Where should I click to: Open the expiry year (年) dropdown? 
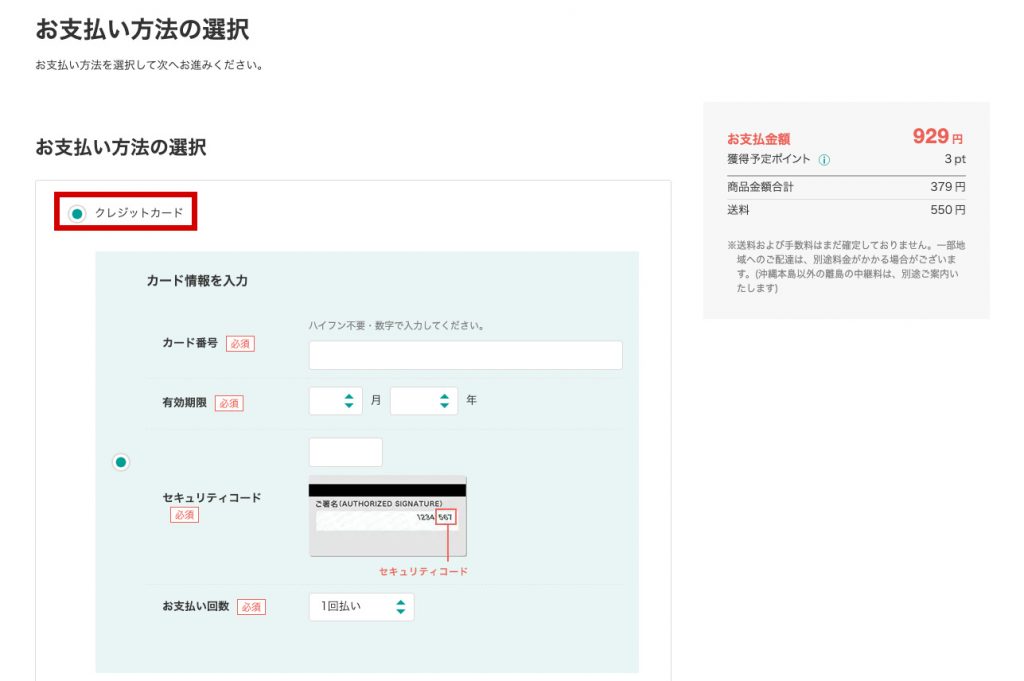point(423,401)
